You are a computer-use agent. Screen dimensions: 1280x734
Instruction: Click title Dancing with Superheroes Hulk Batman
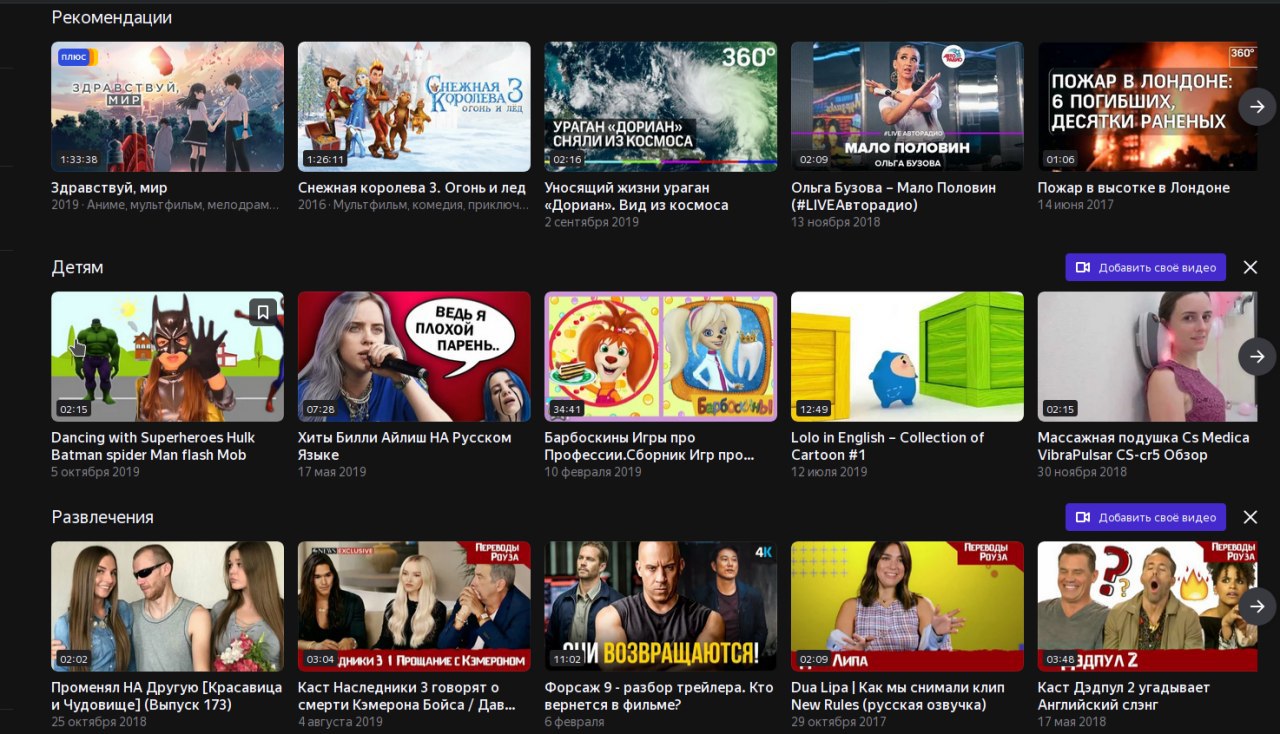(153, 446)
